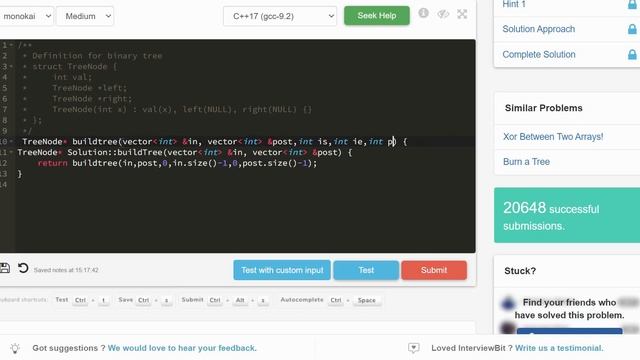Image resolution: width=640 pixels, height=360 pixels.
Task: Click the reset code circular arrow icon
Action: point(23,268)
